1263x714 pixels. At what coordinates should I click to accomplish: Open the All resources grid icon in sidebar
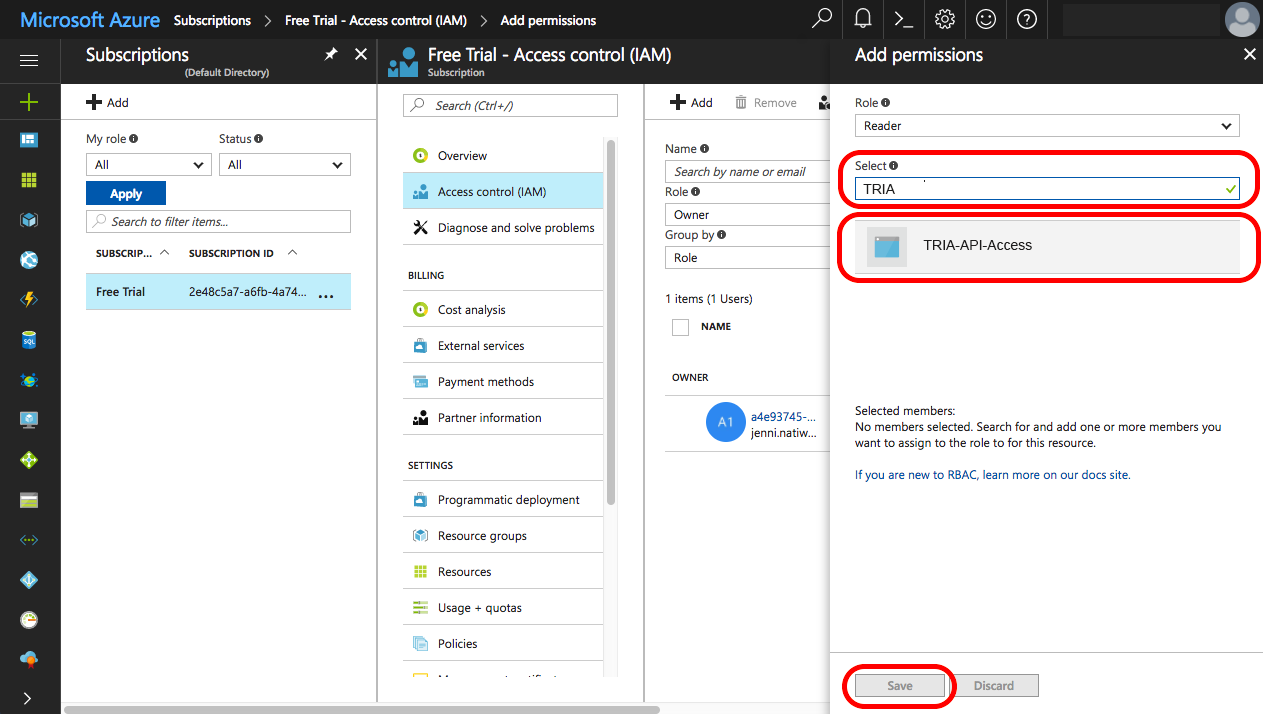click(29, 180)
